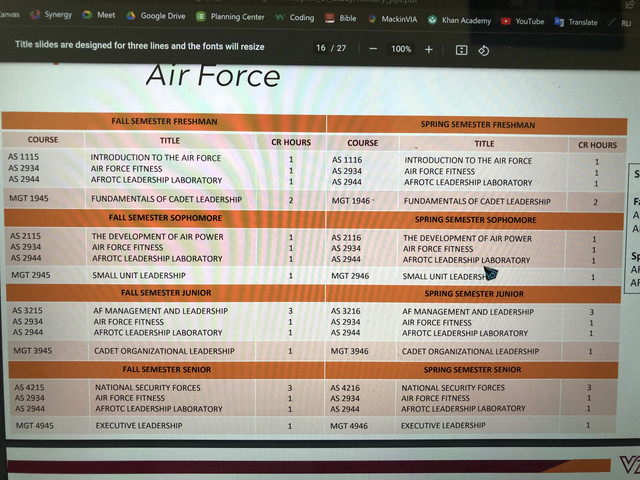The height and width of the screenshot is (480, 640).
Task: Click the MGT 1945 course code
Action: tap(29, 198)
